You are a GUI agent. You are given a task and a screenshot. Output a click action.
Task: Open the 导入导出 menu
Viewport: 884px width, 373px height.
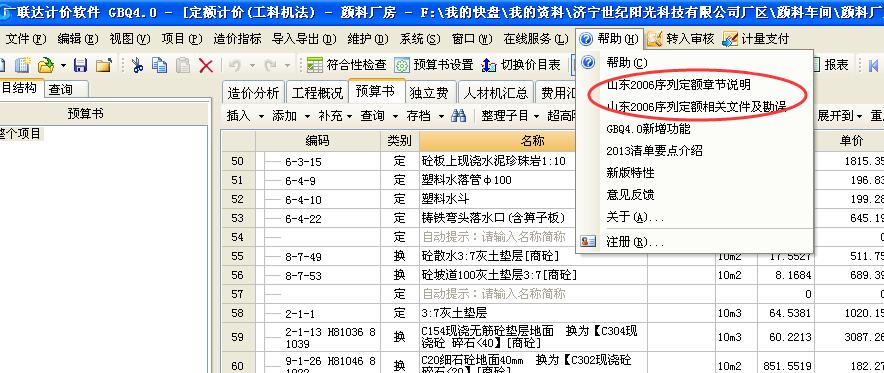[304, 39]
